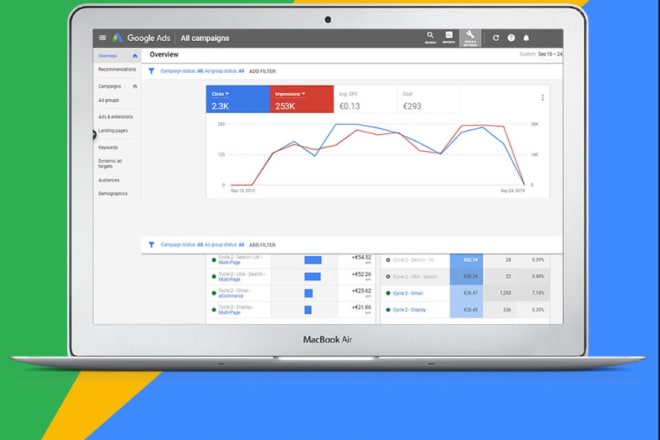Open Audiences in the sidebar
660x440 pixels.
109,180
